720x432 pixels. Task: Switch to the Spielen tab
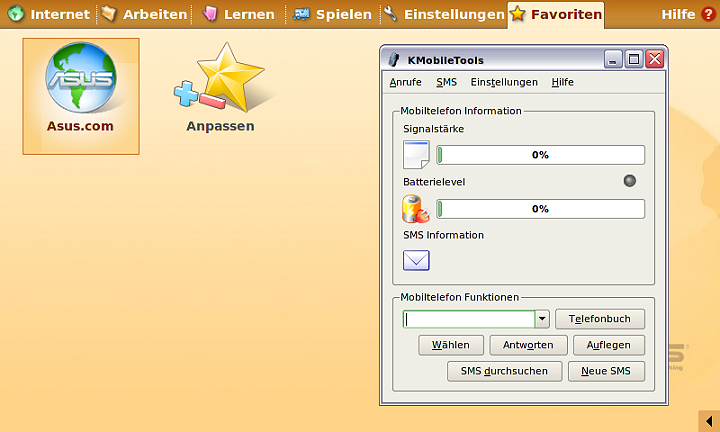coord(332,14)
